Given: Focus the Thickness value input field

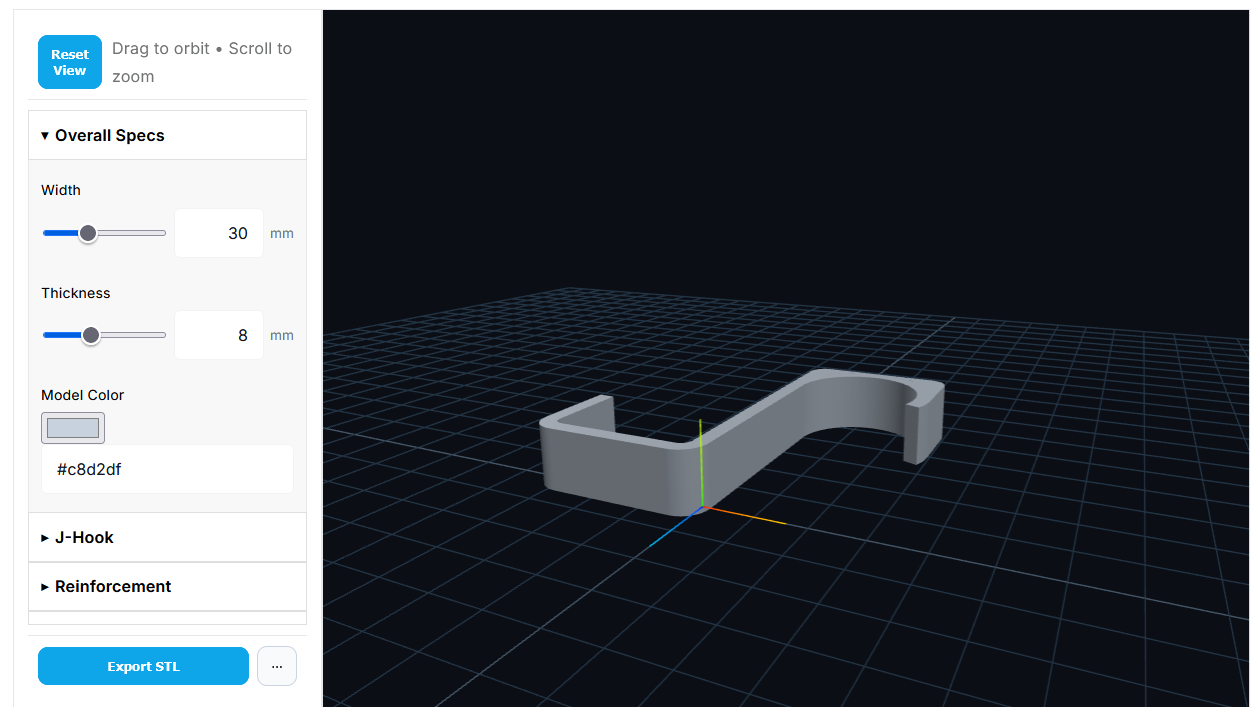Looking at the screenshot, I should (219, 335).
